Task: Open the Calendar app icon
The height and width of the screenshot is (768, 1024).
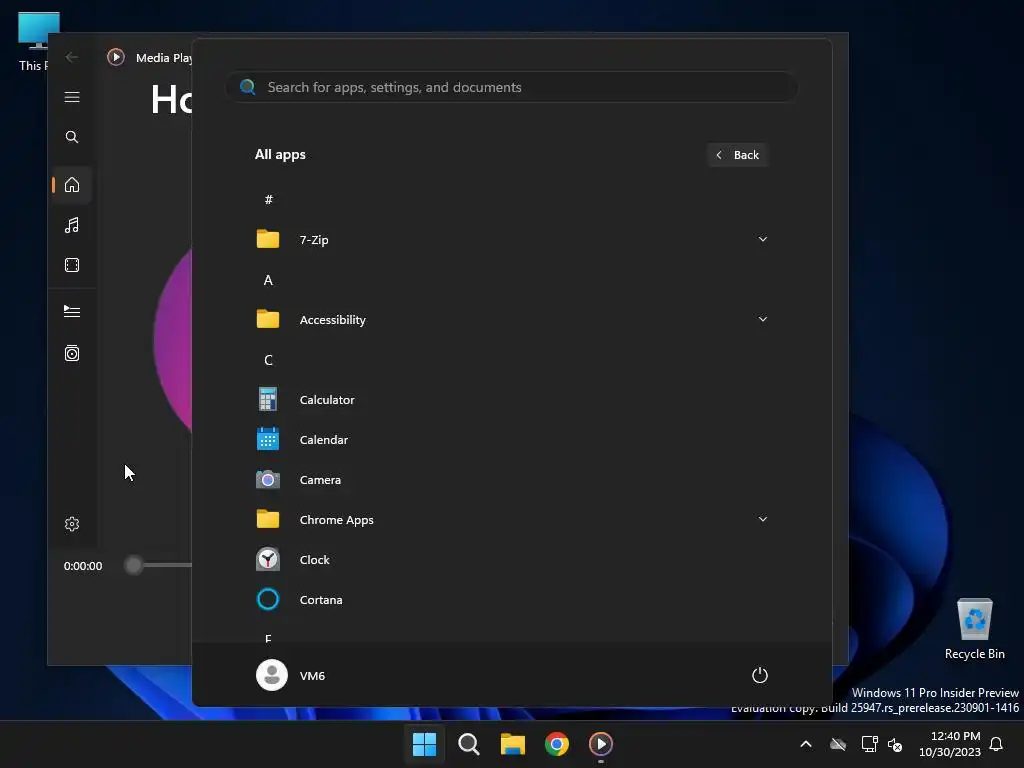Action: (x=268, y=440)
